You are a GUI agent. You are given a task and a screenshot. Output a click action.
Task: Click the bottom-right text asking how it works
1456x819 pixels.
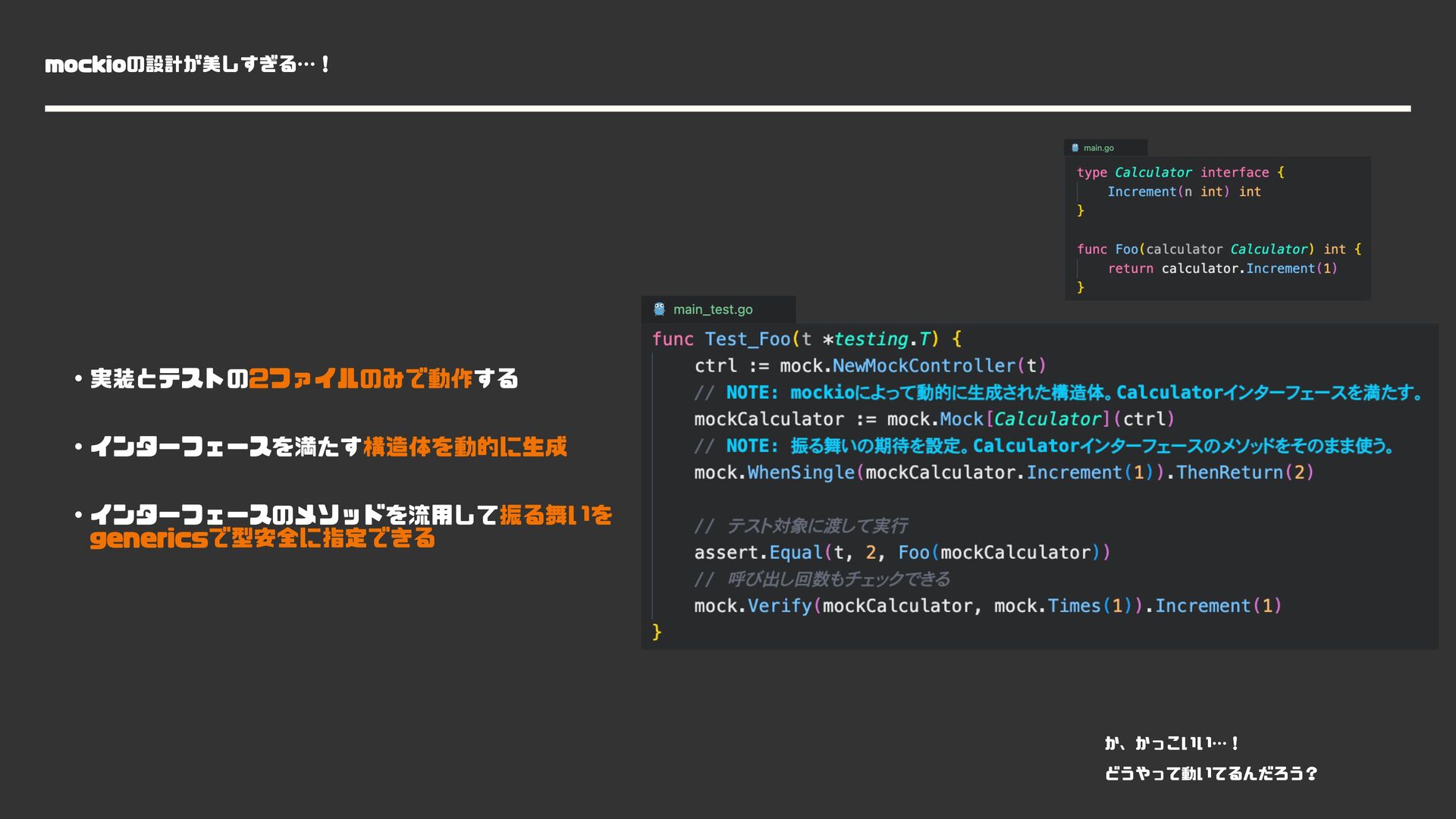pos(1210,773)
